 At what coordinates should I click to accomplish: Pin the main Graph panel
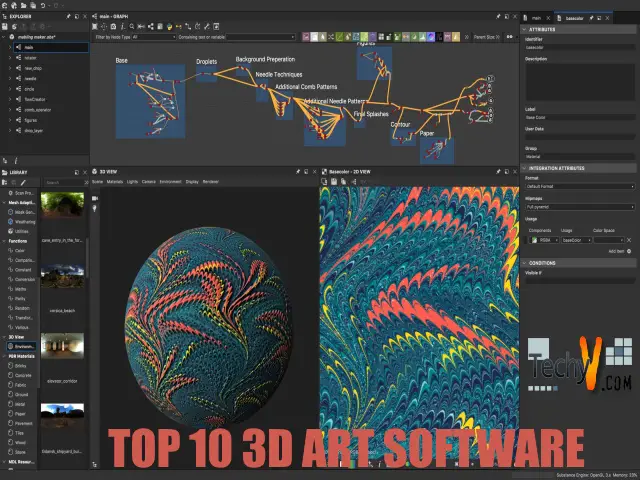coord(498,16)
